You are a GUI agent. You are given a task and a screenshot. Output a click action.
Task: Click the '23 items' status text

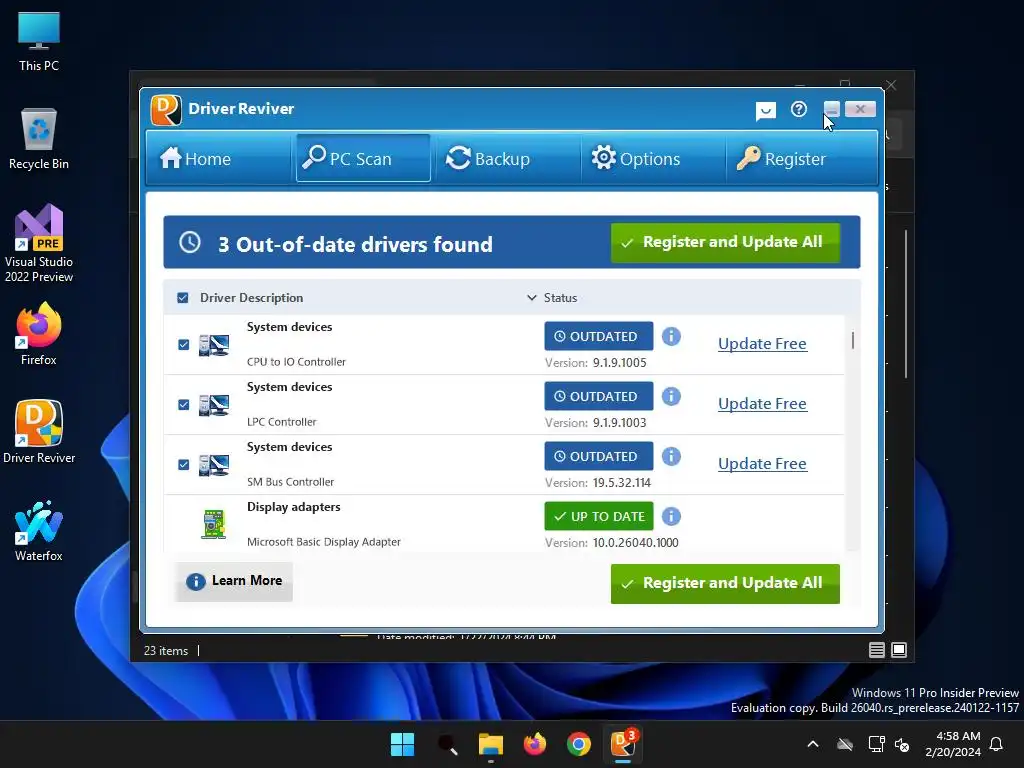166,650
